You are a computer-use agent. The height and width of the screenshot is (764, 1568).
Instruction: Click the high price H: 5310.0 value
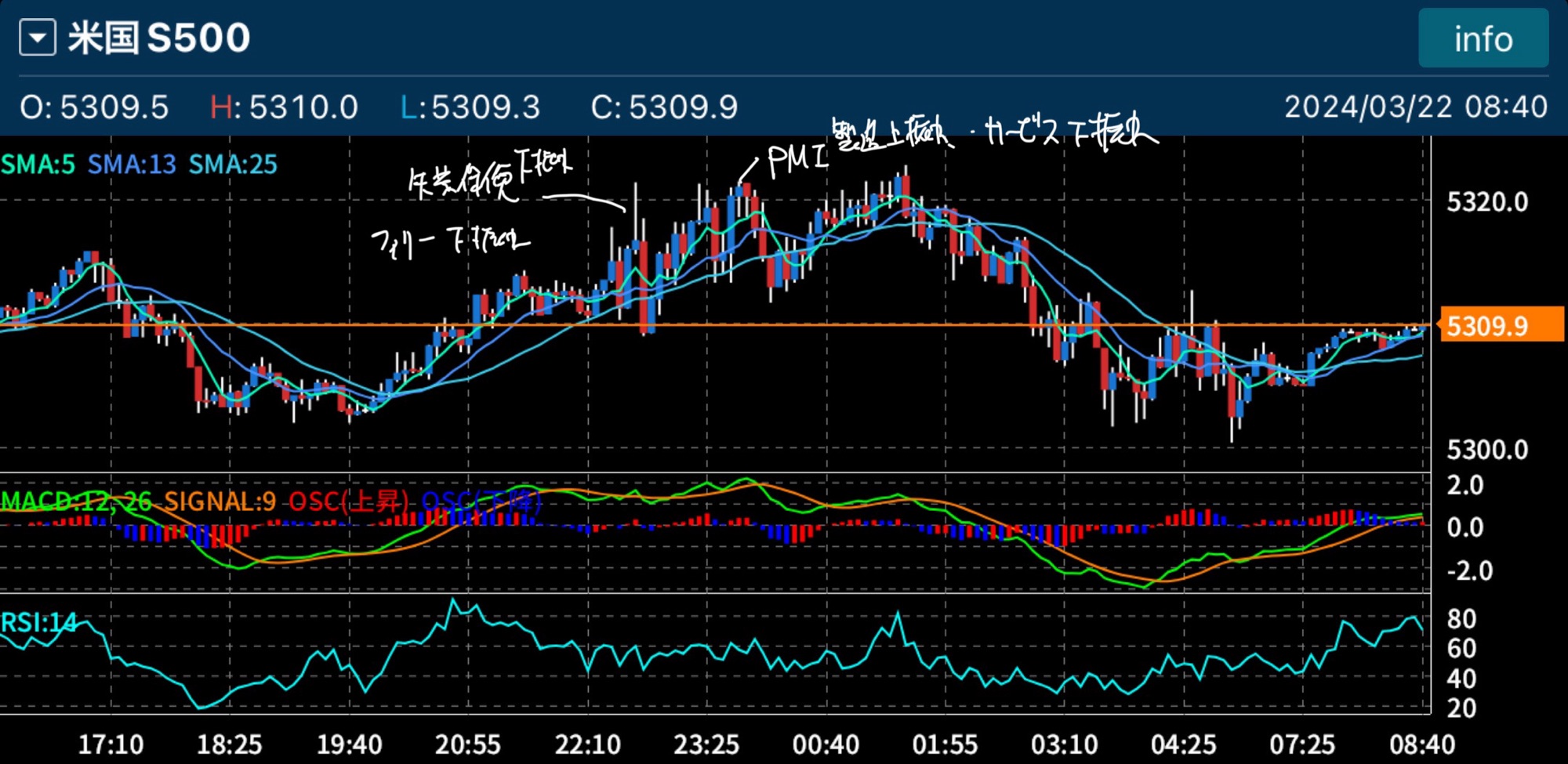284,107
